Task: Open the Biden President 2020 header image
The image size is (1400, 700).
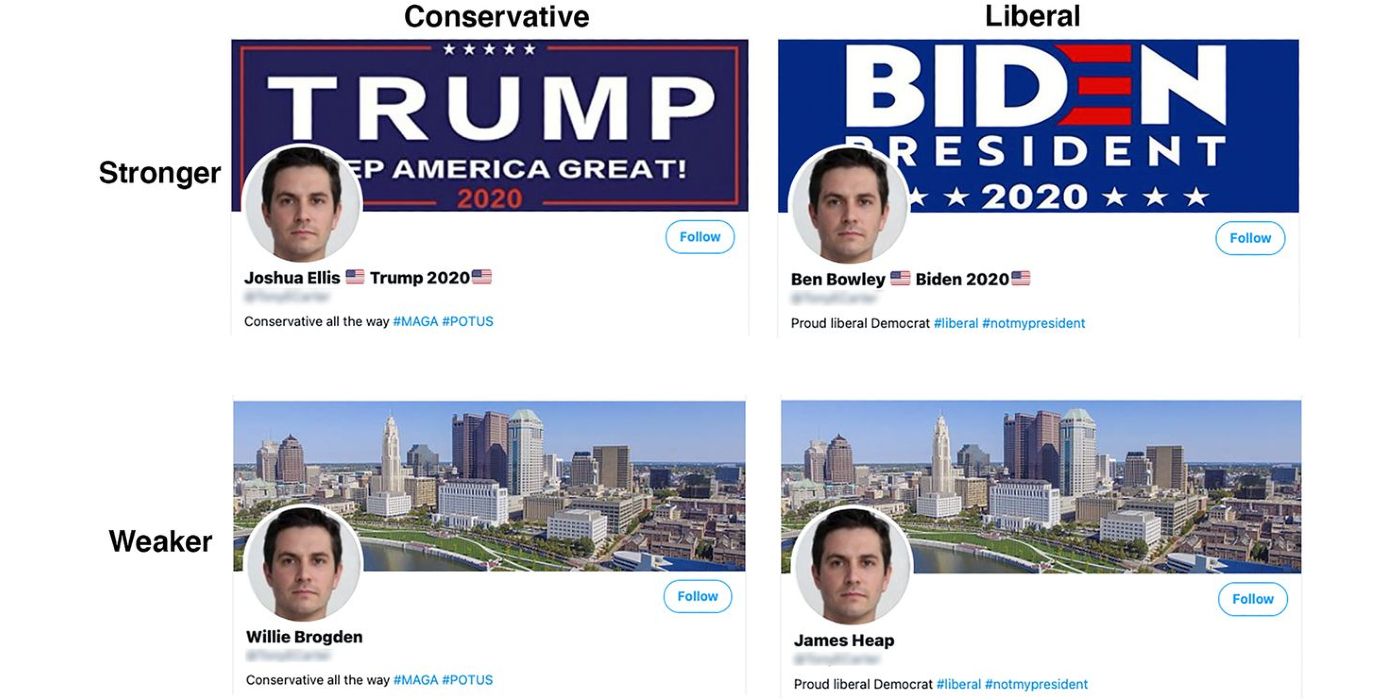Action: coord(1038,126)
